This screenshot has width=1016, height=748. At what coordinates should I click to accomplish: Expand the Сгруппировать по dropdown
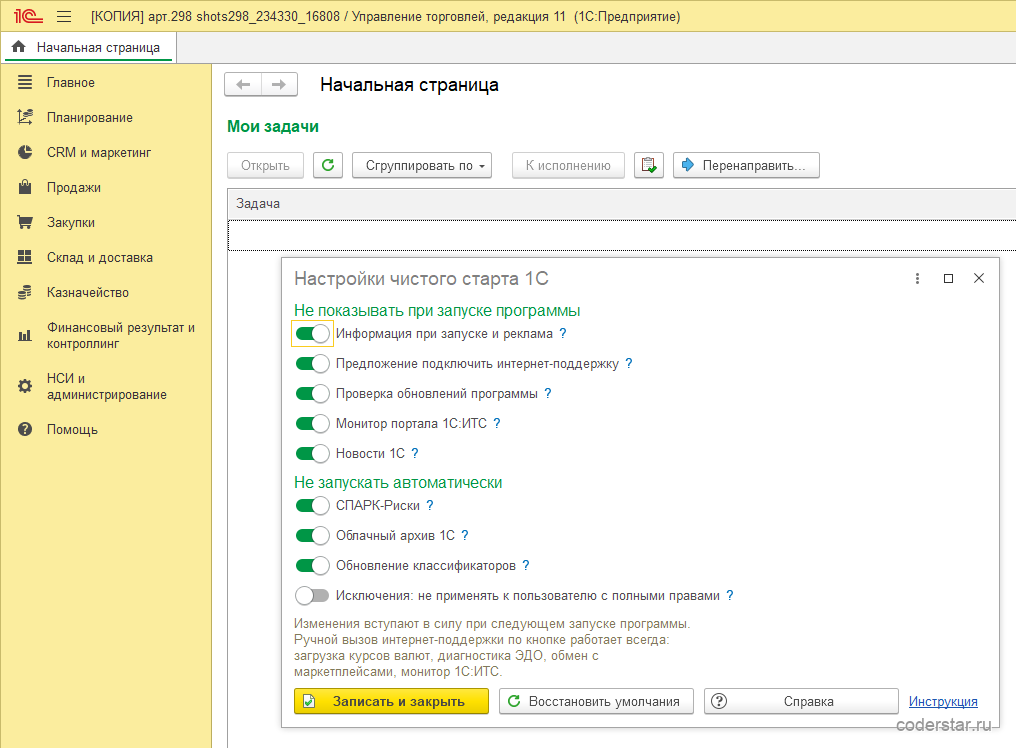click(x=422, y=165)
